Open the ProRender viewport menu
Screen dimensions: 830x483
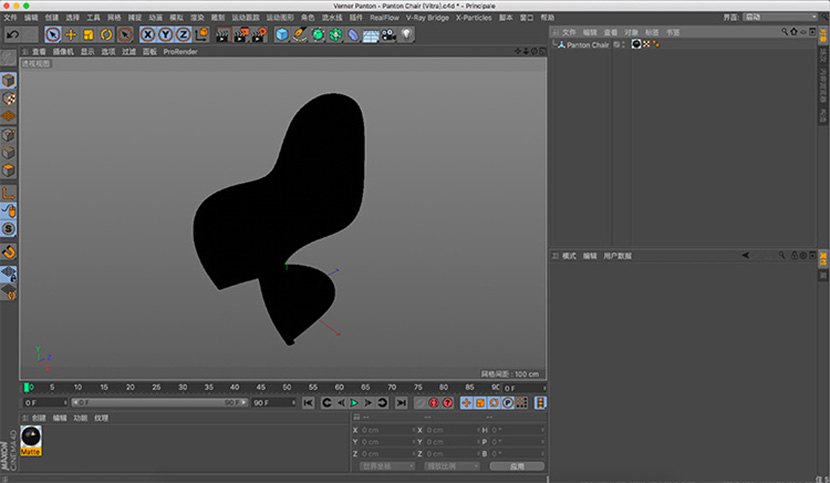pyautogui.click(x=180, y=51)
